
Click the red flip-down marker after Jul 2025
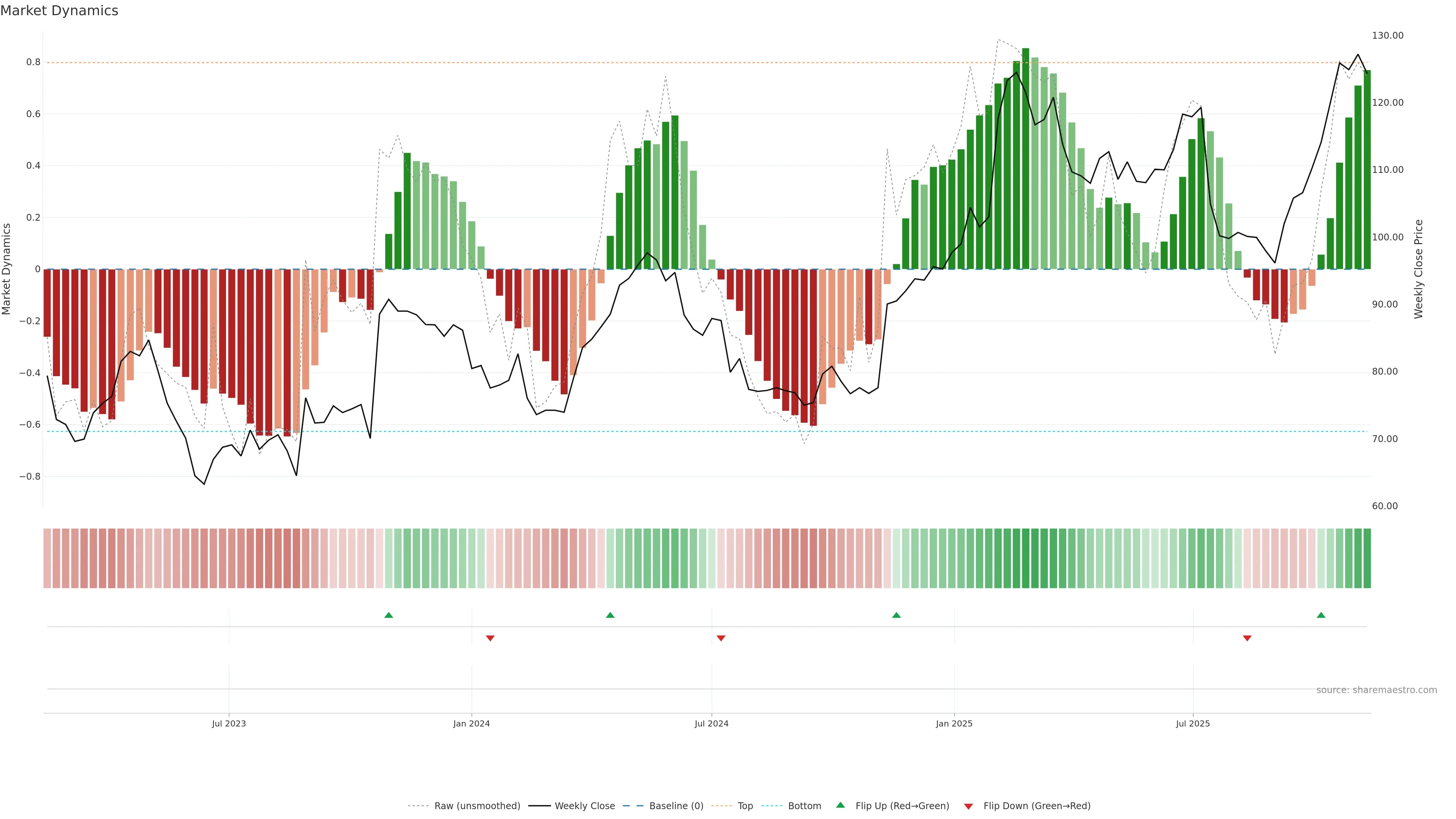point(1247,638)
